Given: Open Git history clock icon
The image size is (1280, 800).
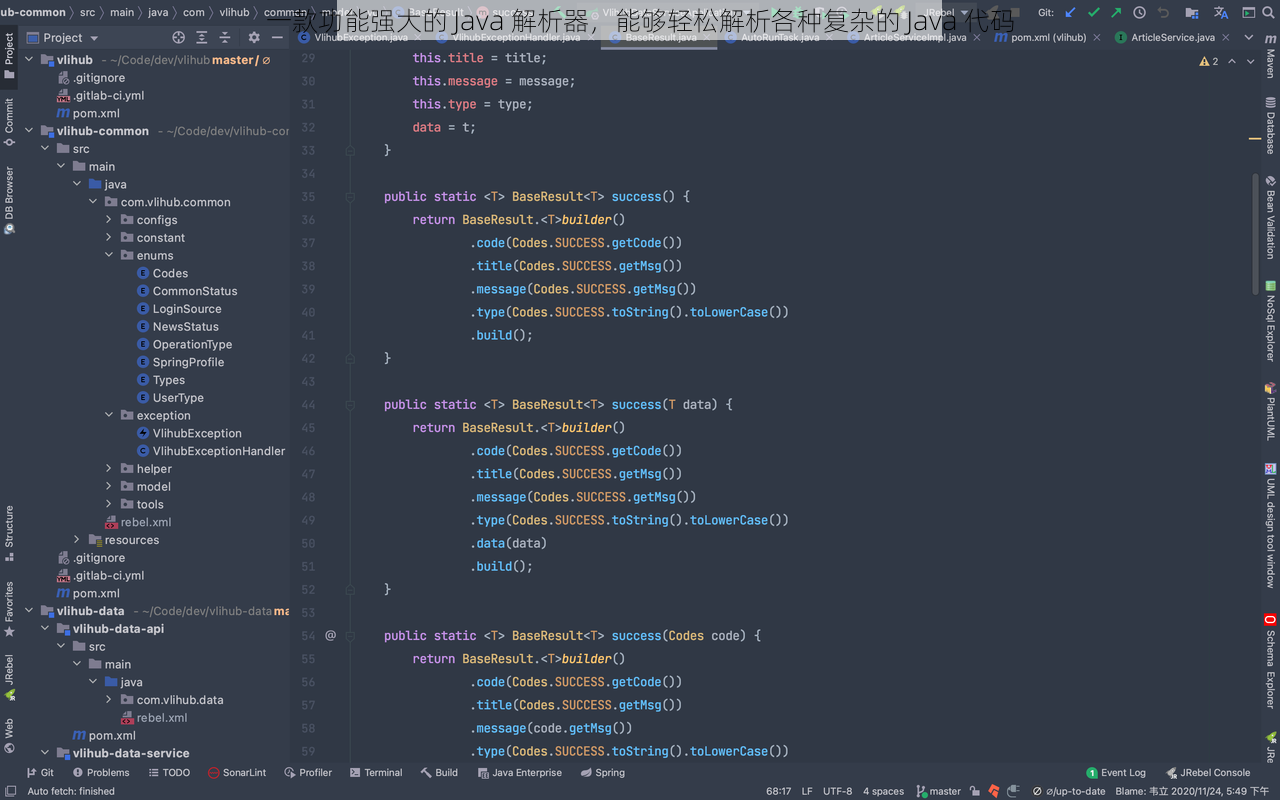Looking at the screenshot, I should [x=1140, y=13].
